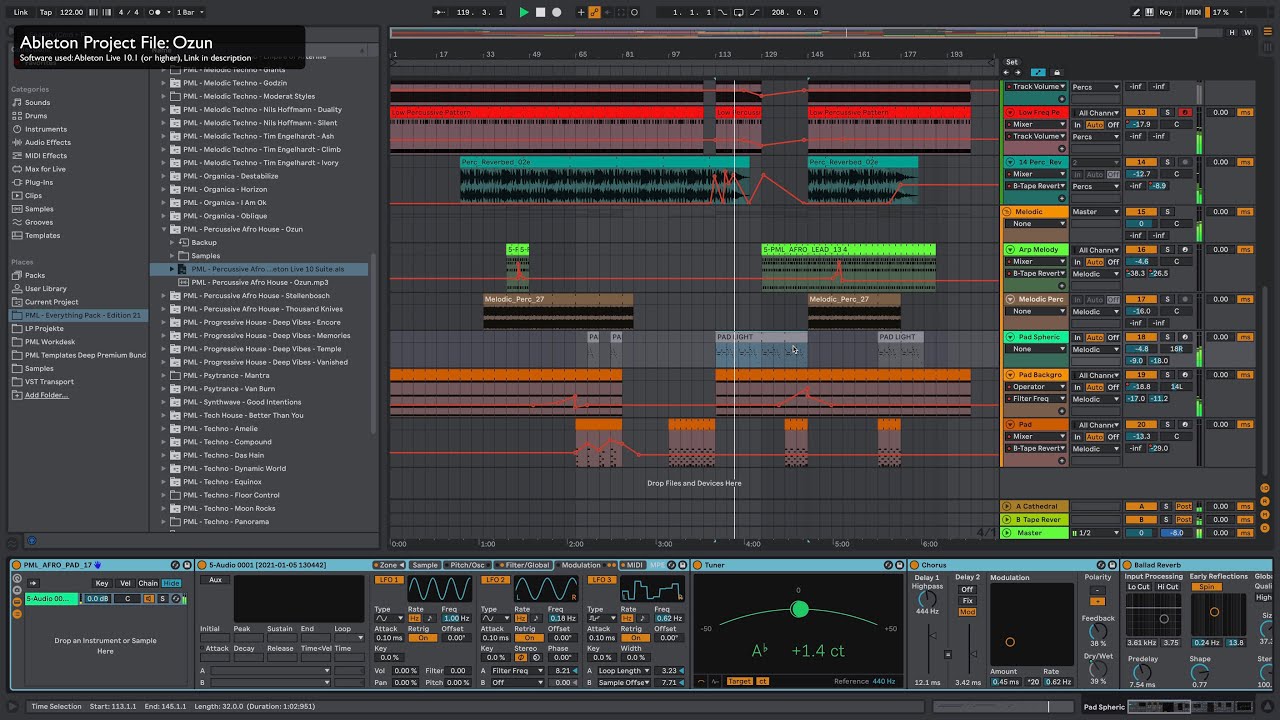Unfold the Melodic group track

click(1008, 212)
